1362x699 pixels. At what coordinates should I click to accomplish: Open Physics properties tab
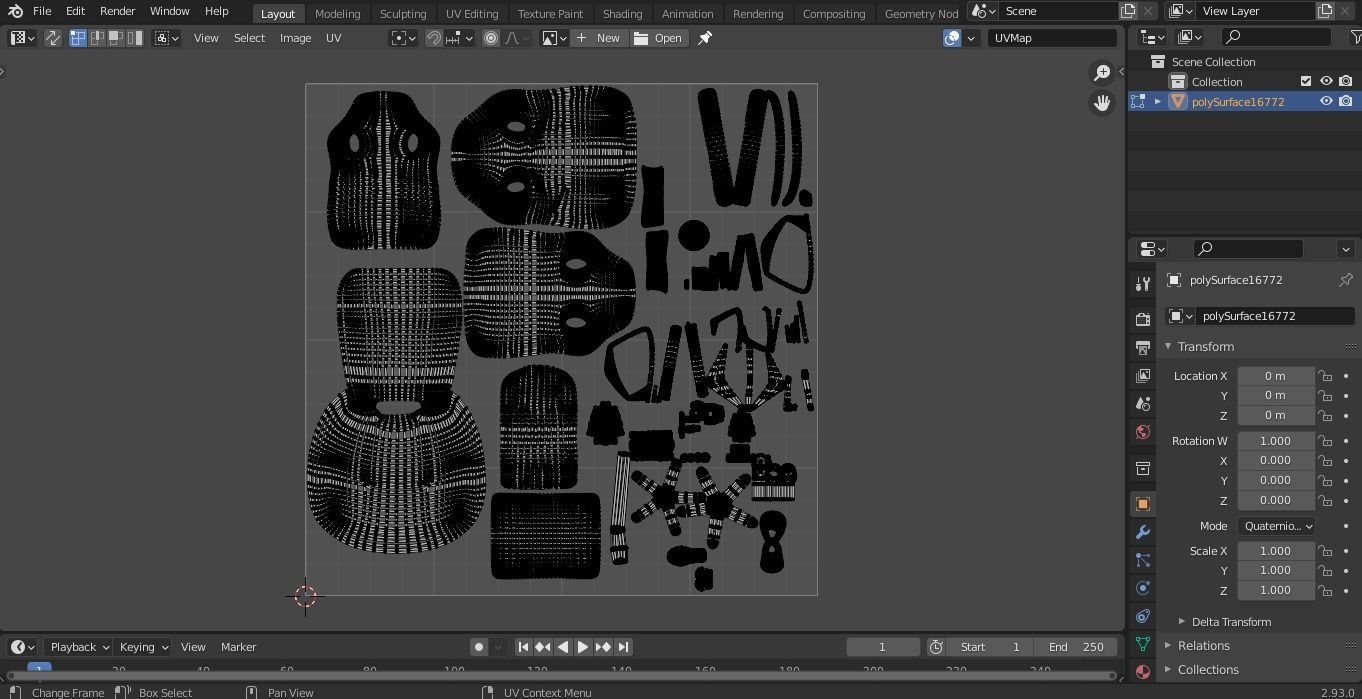coord(1143,588)
